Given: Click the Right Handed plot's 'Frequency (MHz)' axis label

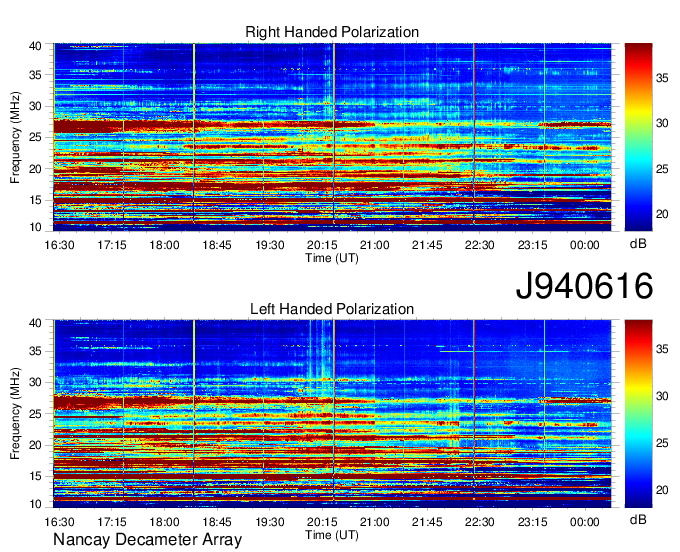Looking at the screenshot, I should pos(15,137).
